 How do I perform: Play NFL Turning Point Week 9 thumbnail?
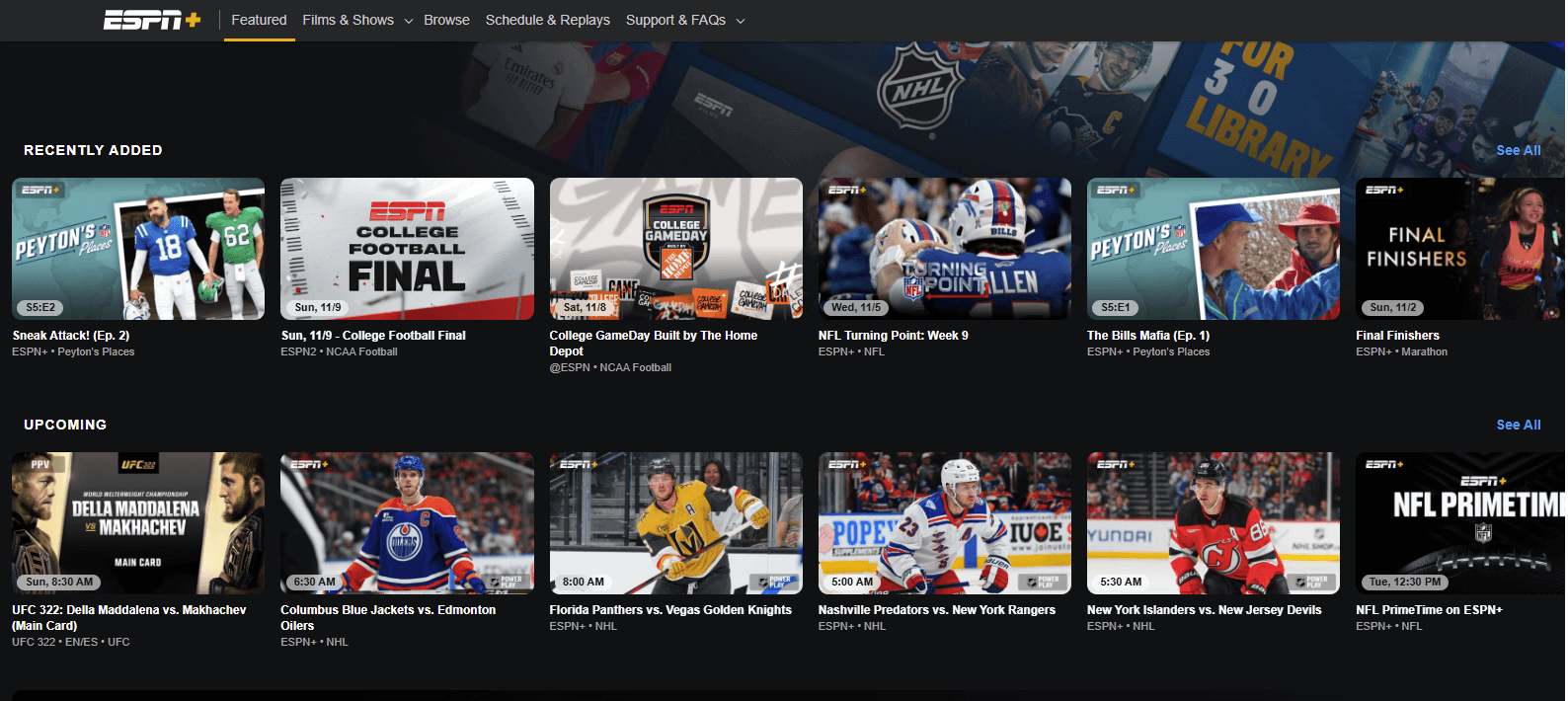coord(945,249)
